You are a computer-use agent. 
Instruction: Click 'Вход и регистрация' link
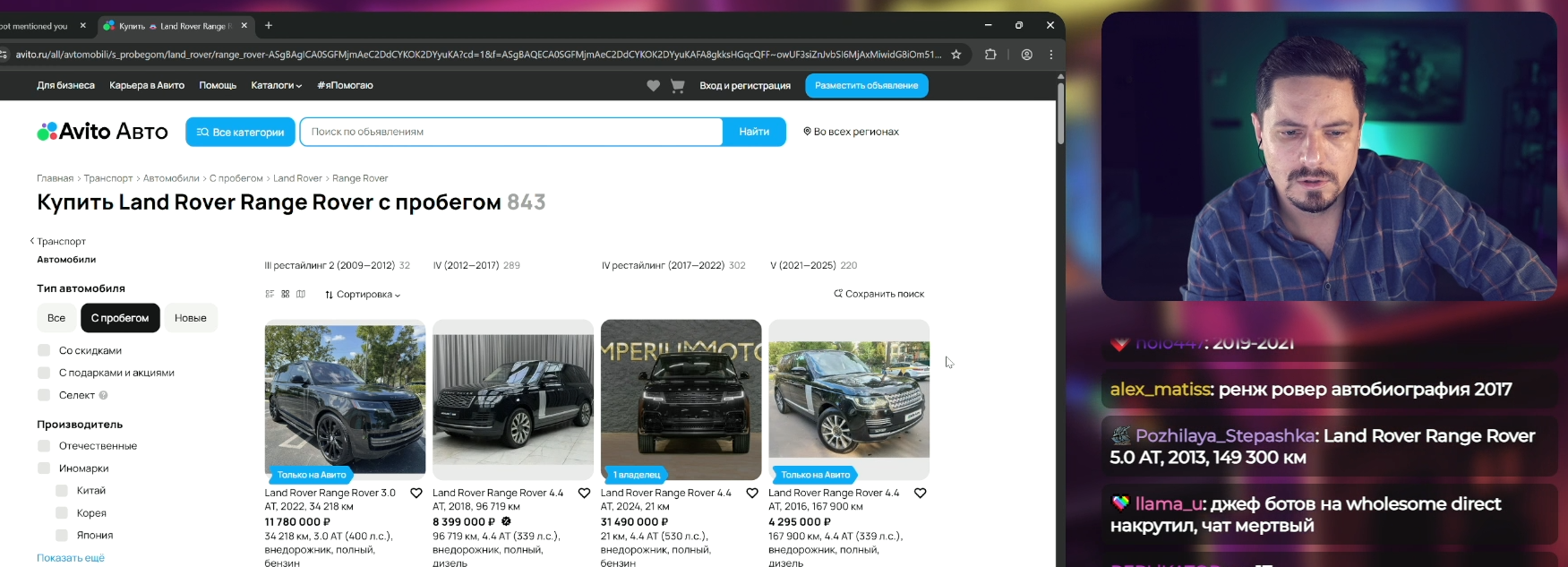click(x=745, y=86)
